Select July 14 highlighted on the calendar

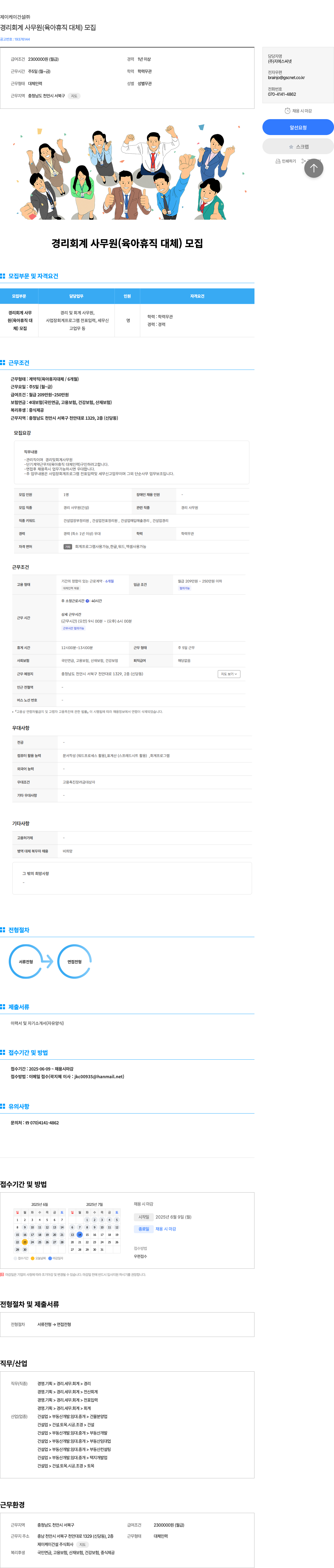(80, 1235)
